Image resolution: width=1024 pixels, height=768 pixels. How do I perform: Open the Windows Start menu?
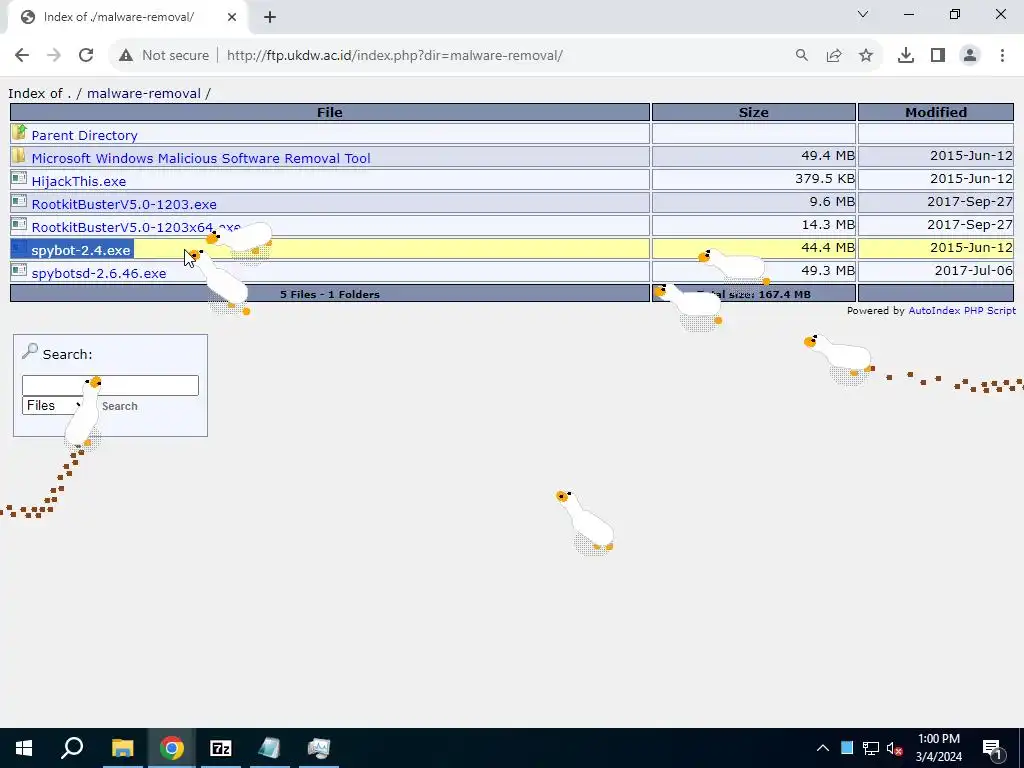point(24,748)
